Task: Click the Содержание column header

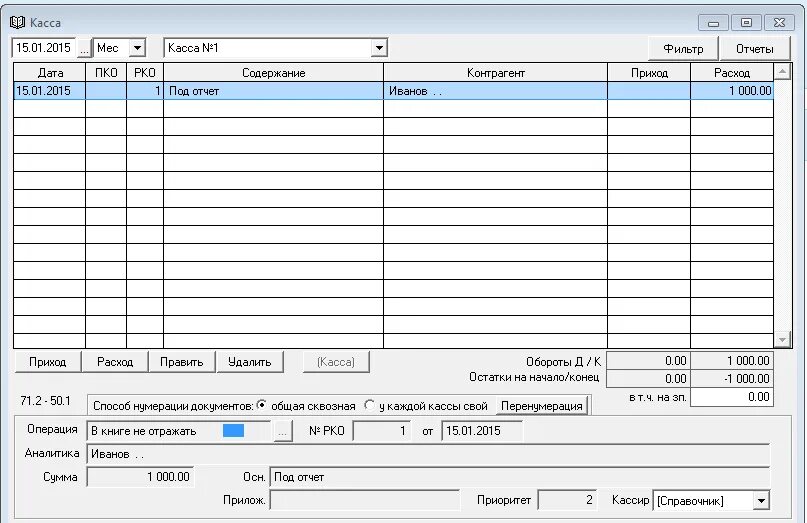Action: pyautogui.click(x=273, y=73)
